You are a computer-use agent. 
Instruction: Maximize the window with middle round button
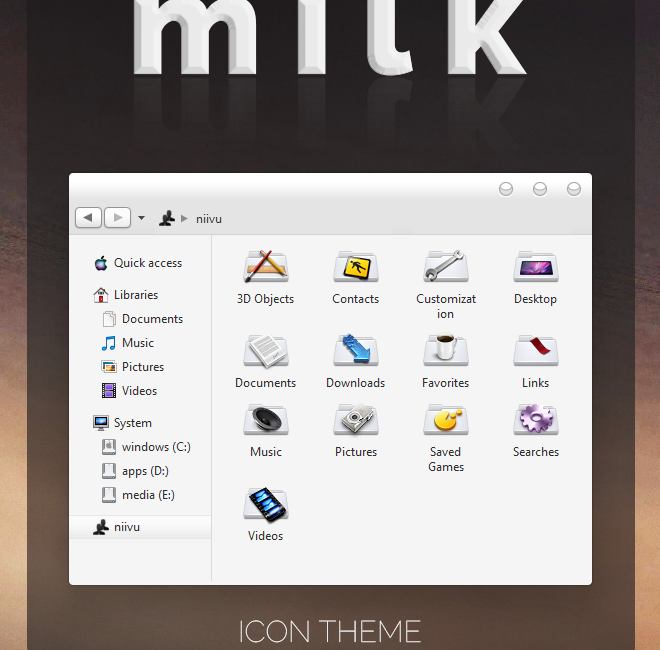[x=540, y=189]
